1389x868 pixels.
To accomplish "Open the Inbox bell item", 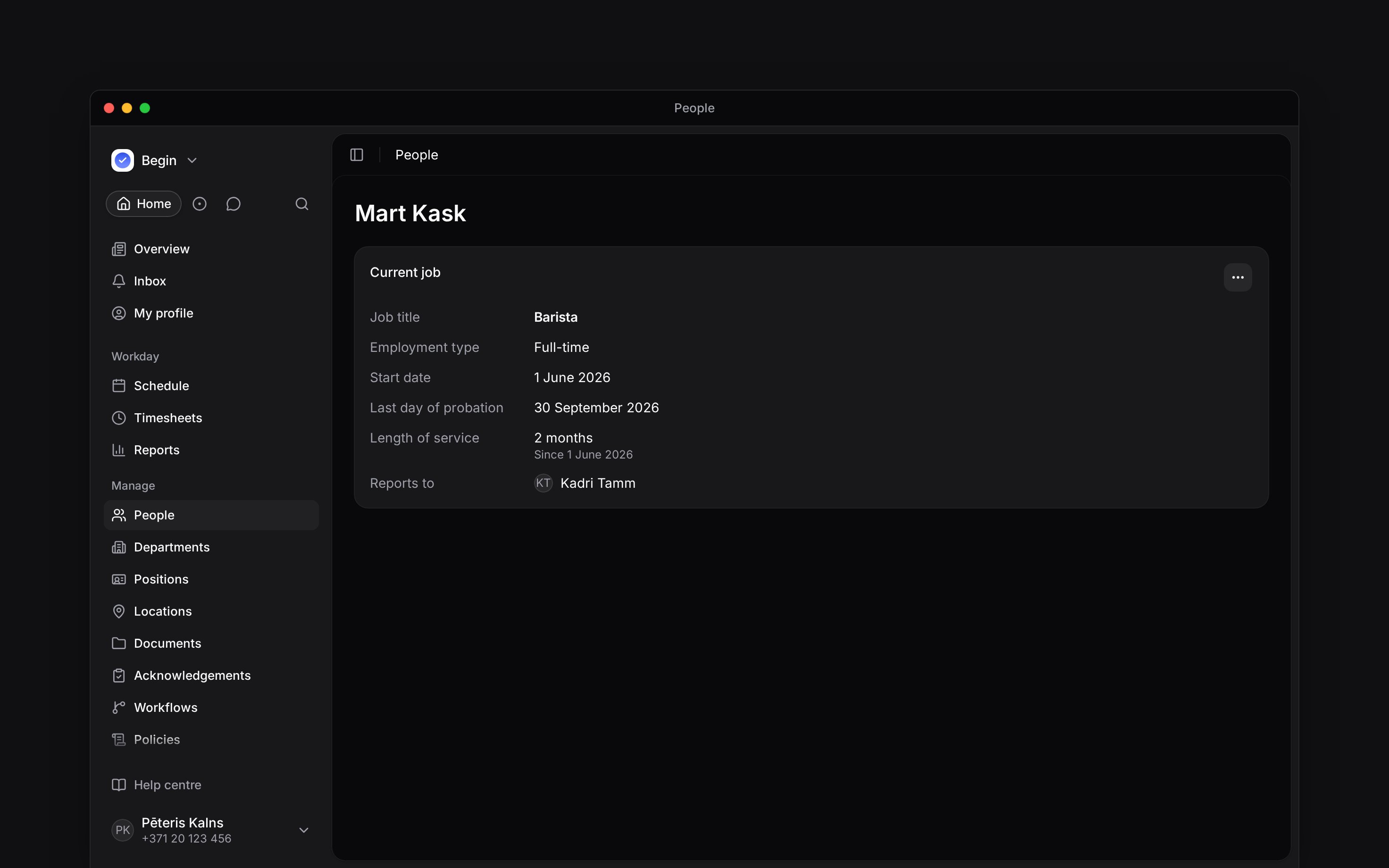I will [210, 281].
